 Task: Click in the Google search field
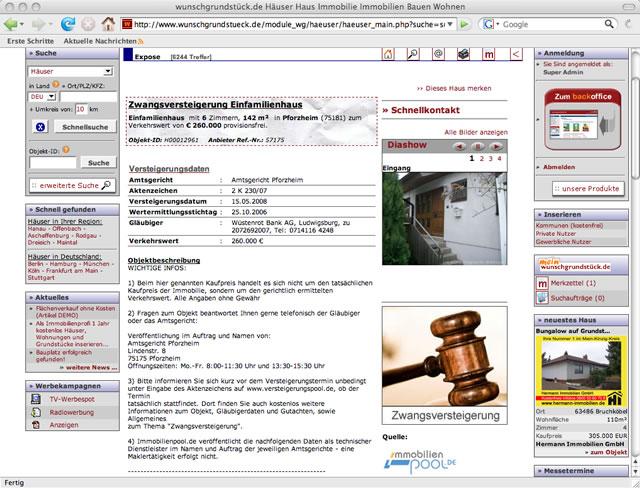[x=552, y=24]
